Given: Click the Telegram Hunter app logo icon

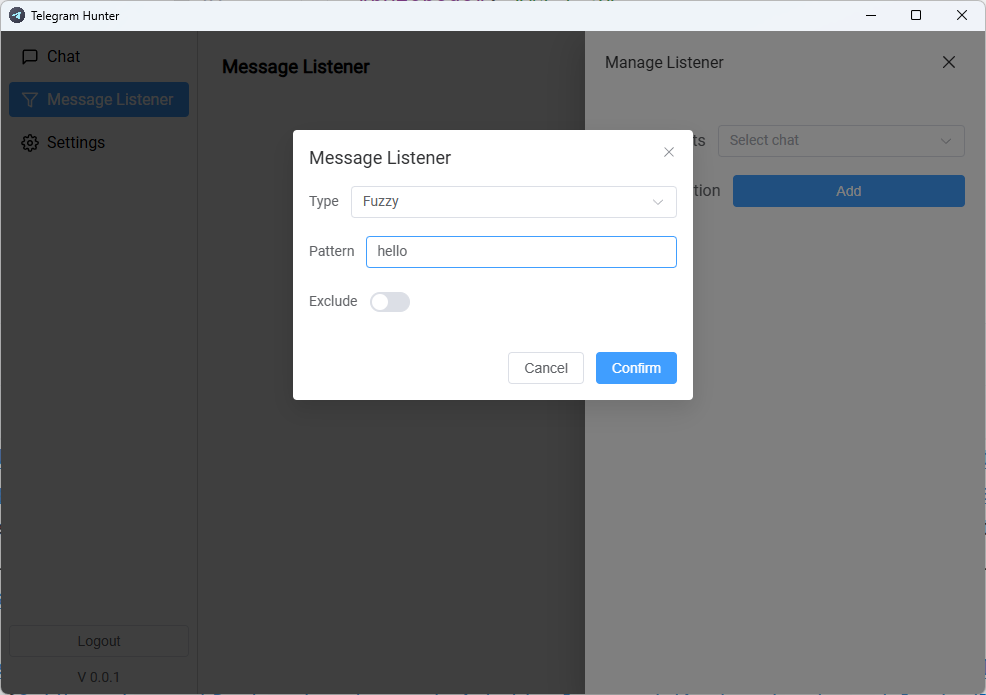Looking at the screenshot, I should [x=17, y=15].
